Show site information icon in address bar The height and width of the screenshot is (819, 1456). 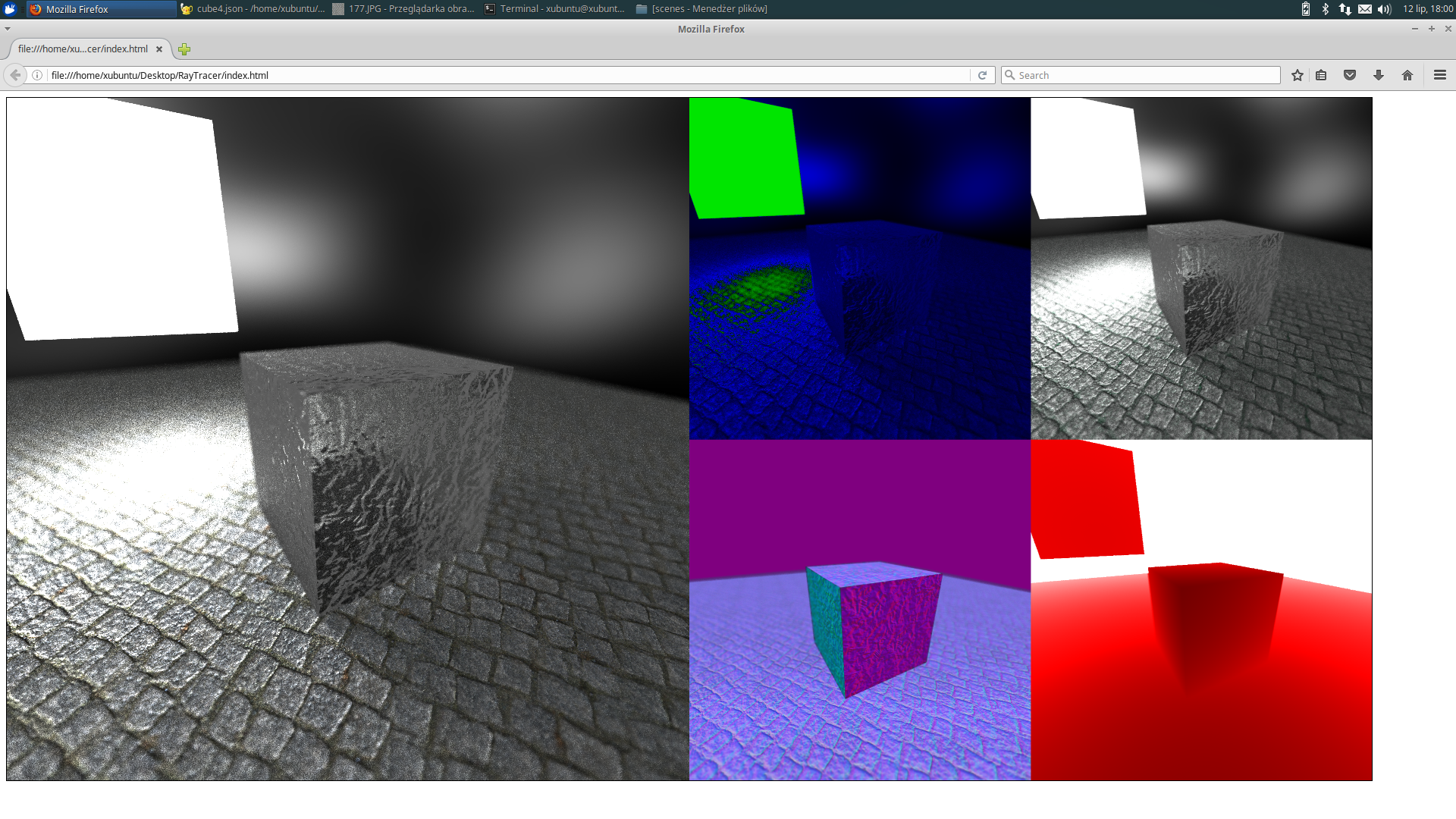(37, 75)
